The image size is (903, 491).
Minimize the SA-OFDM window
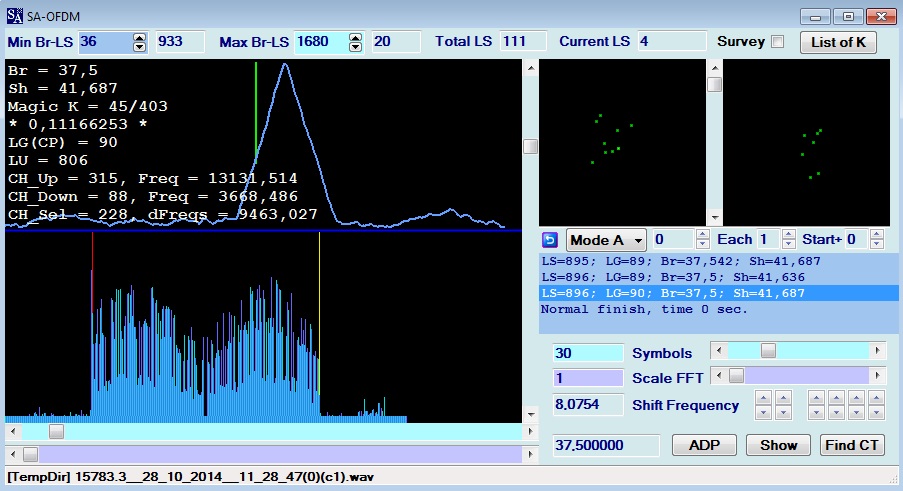pyautogui.click(x=815, y=17)
